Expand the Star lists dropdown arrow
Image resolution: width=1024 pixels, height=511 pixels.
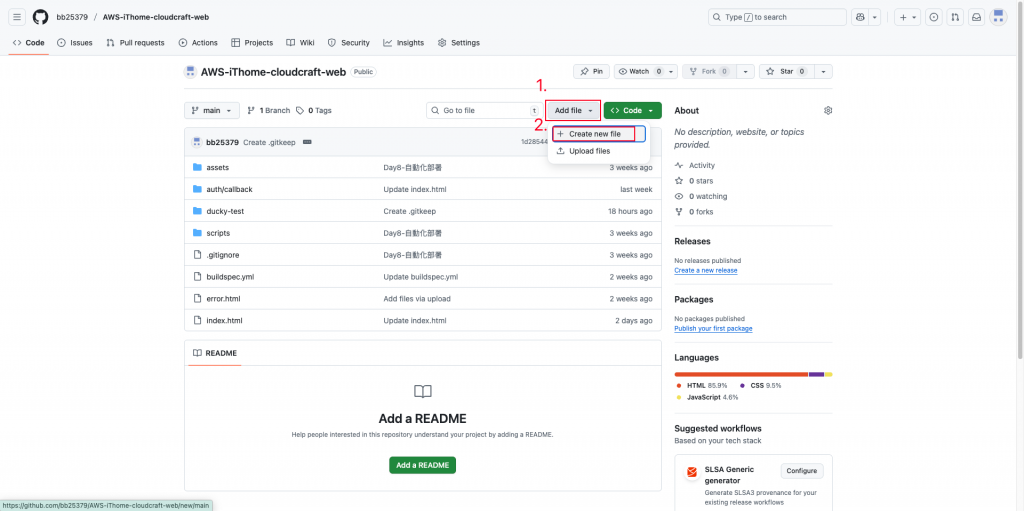pyautogui.click(x=823, y=71)
